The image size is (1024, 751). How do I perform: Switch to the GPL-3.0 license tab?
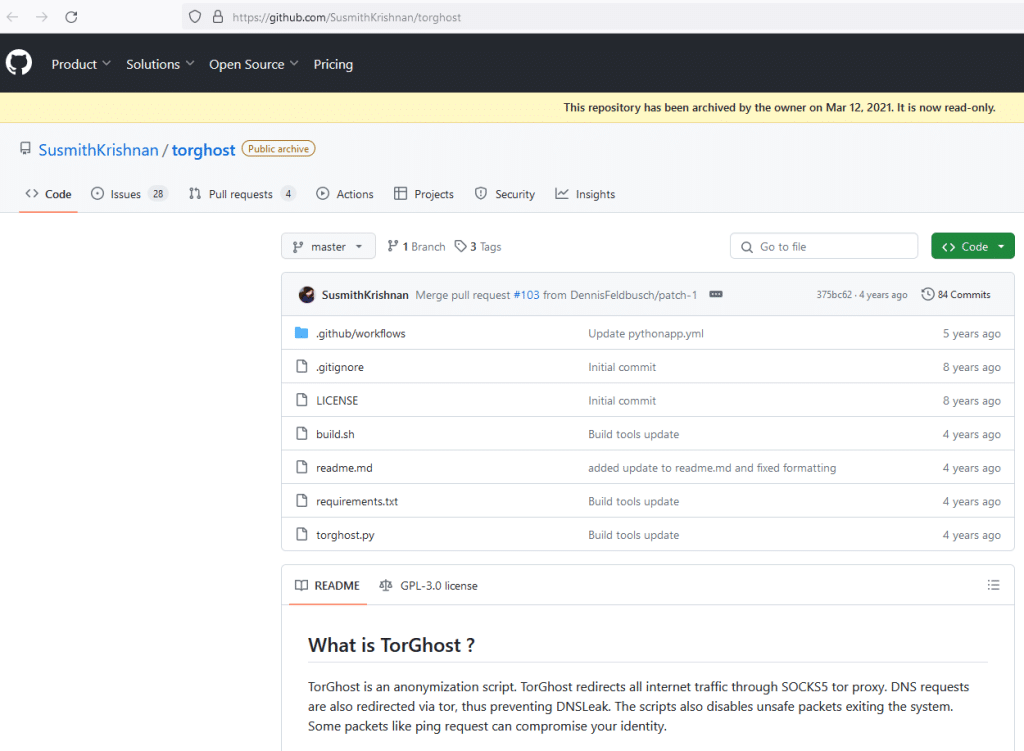tap(428, 586)
